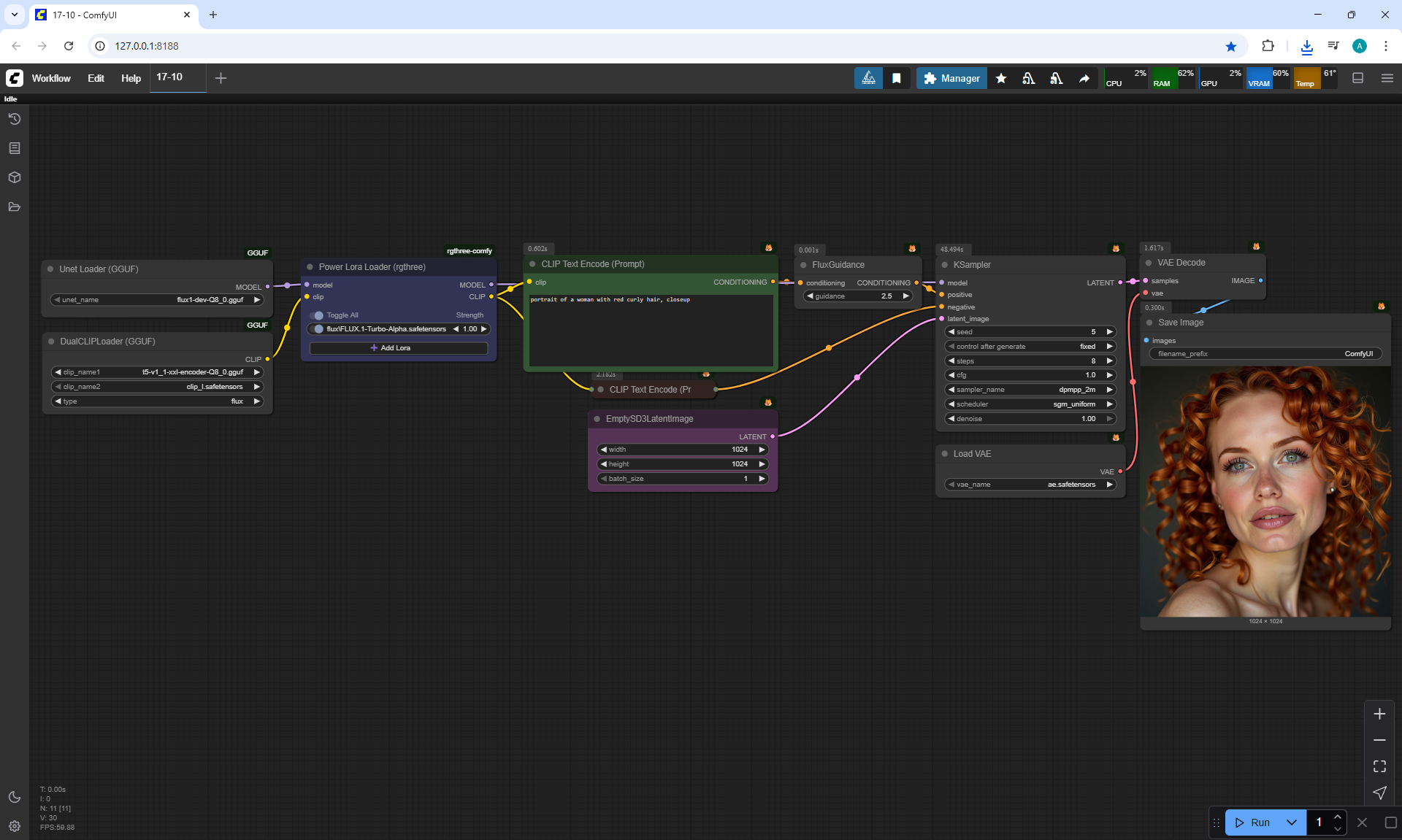Screen dimensions: 1402x840
Task: Click the Manager button
Action: (951, 78)
